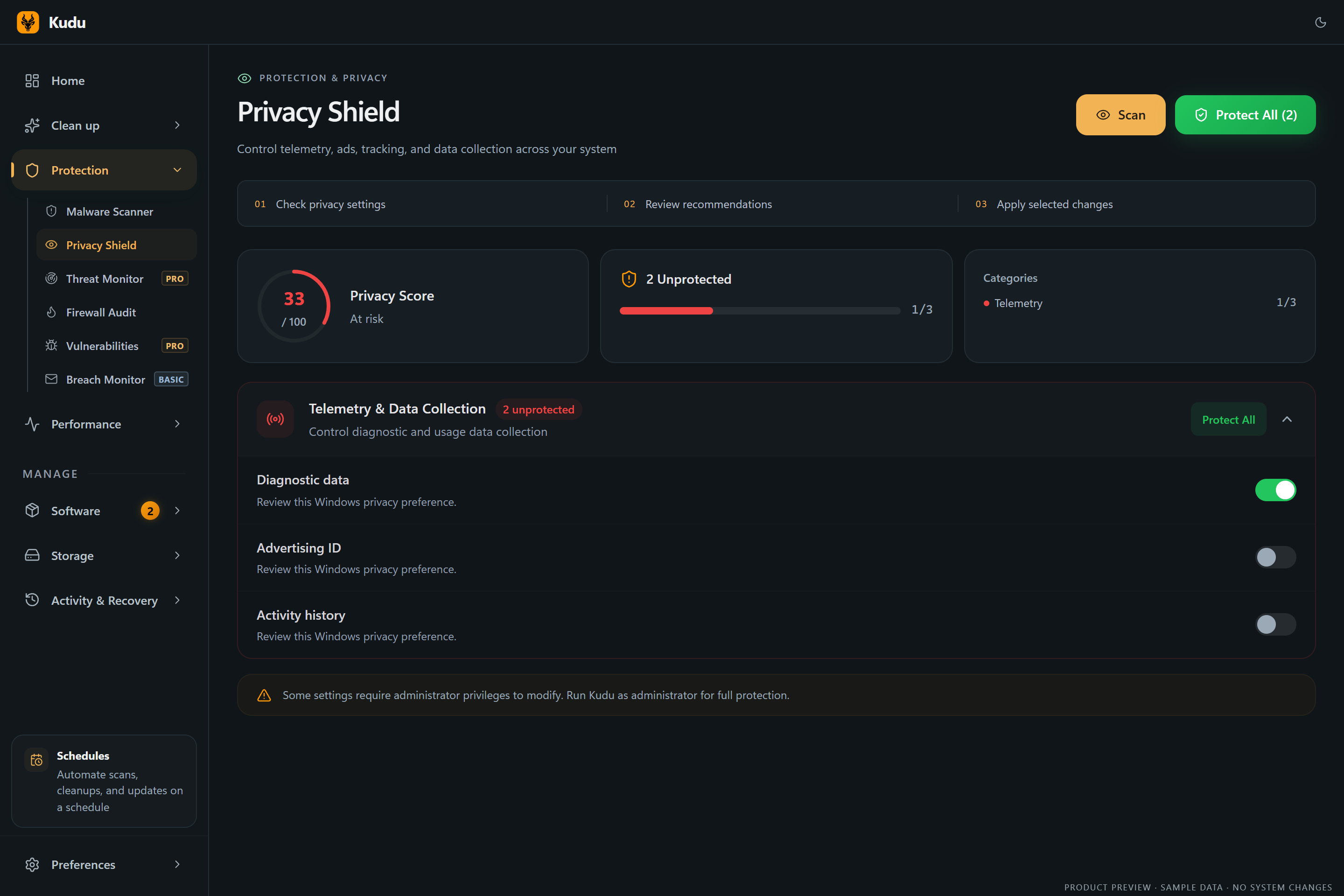The height and width of the screenshot is (896, 1344).
Task: Open Vulnerabilities page
Action: coord(117,346)
